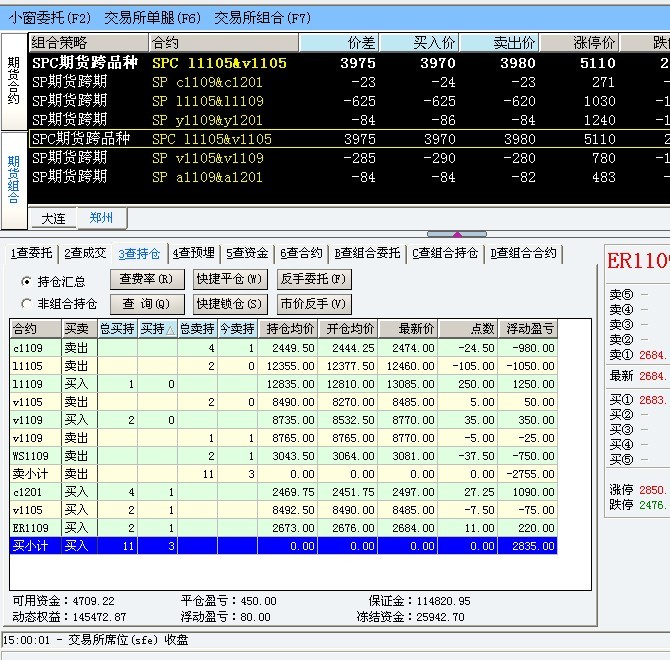Click the 持仓均价 column header
Image resolution: width=670 pixels, height=660 pixels.
288,329
